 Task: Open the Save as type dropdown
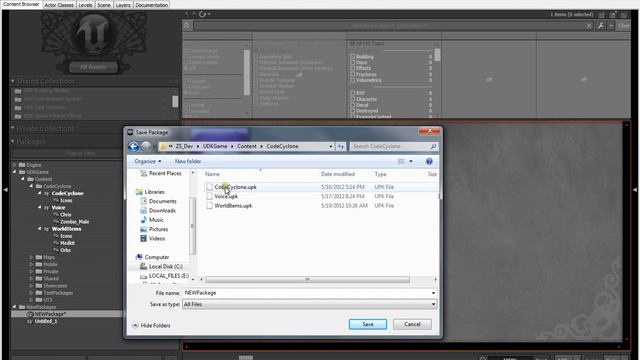click(310, 304)
